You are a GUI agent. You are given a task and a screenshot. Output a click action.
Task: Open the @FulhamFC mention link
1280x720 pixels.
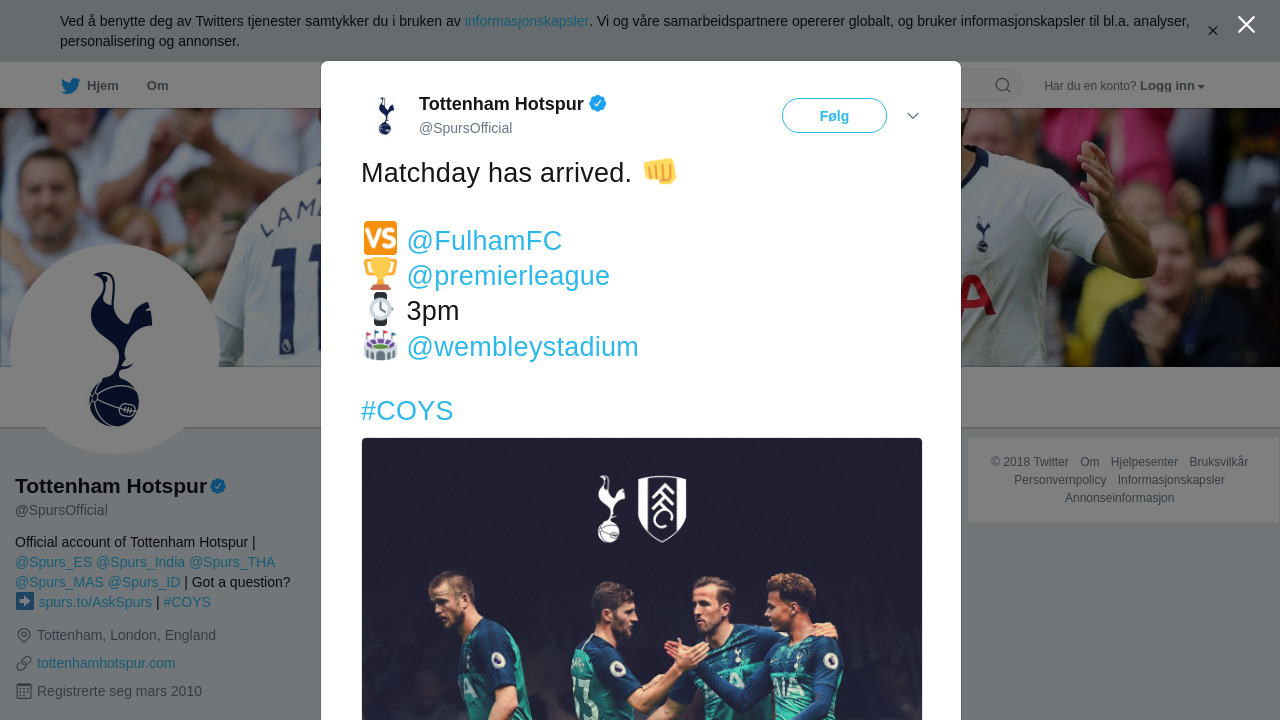point(484,241)
